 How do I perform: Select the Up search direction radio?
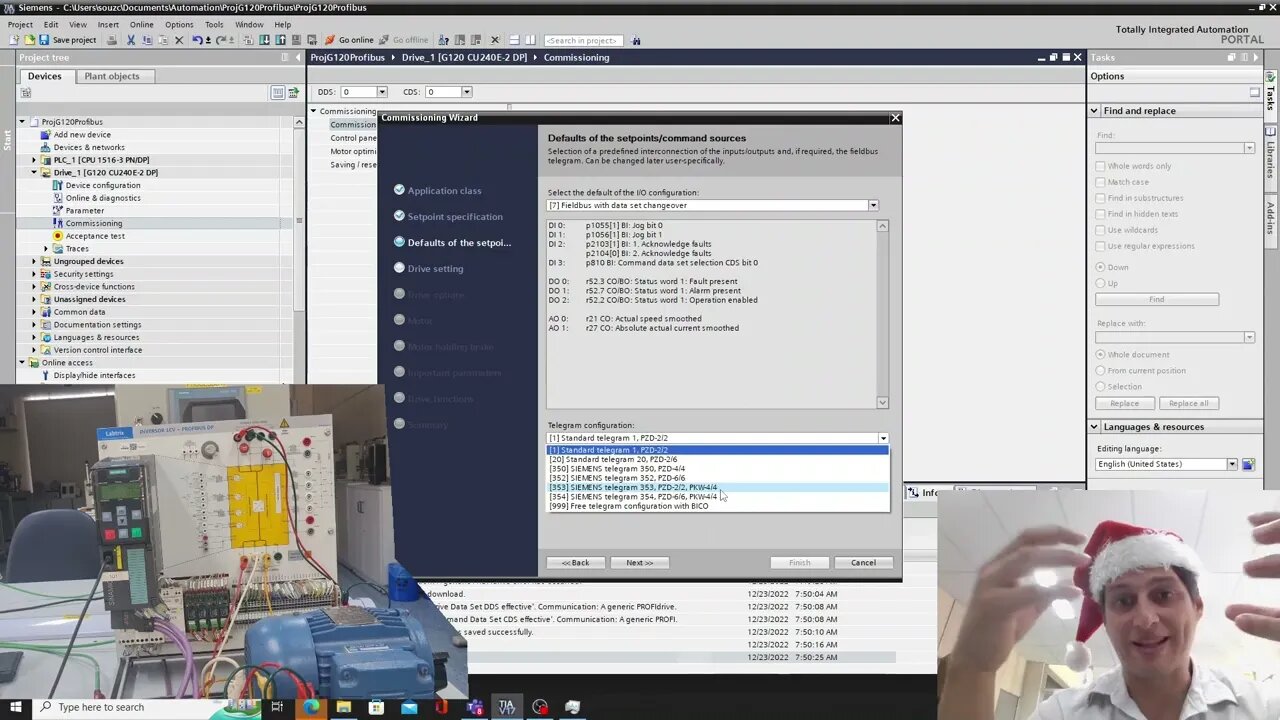click(x=1101, y=283)
